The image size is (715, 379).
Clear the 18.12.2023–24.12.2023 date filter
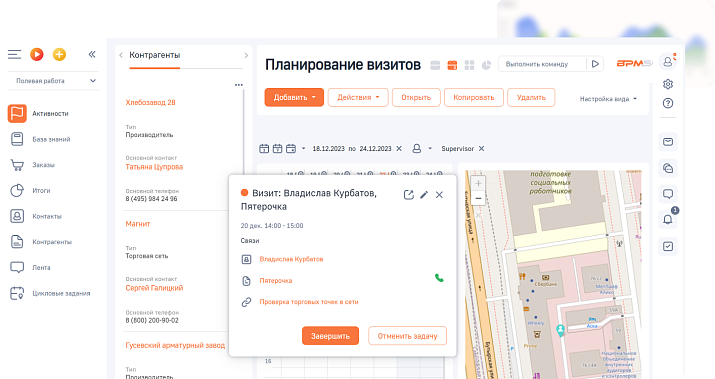tap(399, 149)
